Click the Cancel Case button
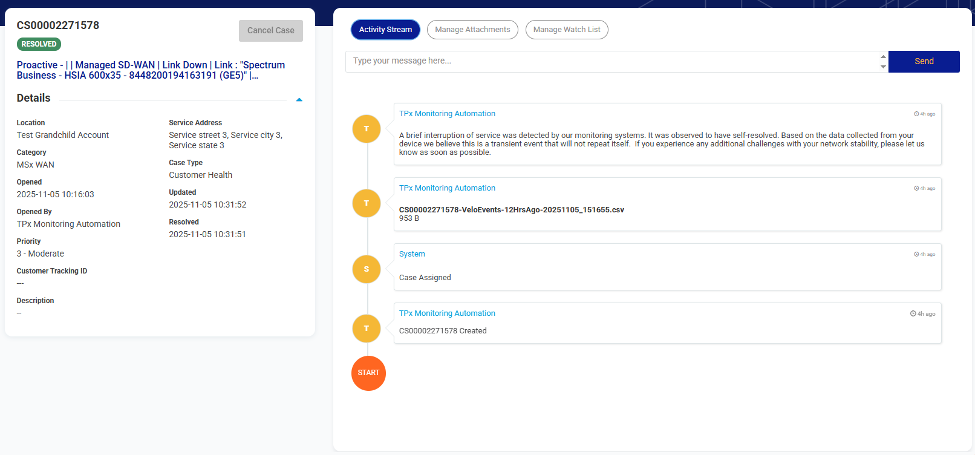977x456 pixels. click(x=271, y=30)
